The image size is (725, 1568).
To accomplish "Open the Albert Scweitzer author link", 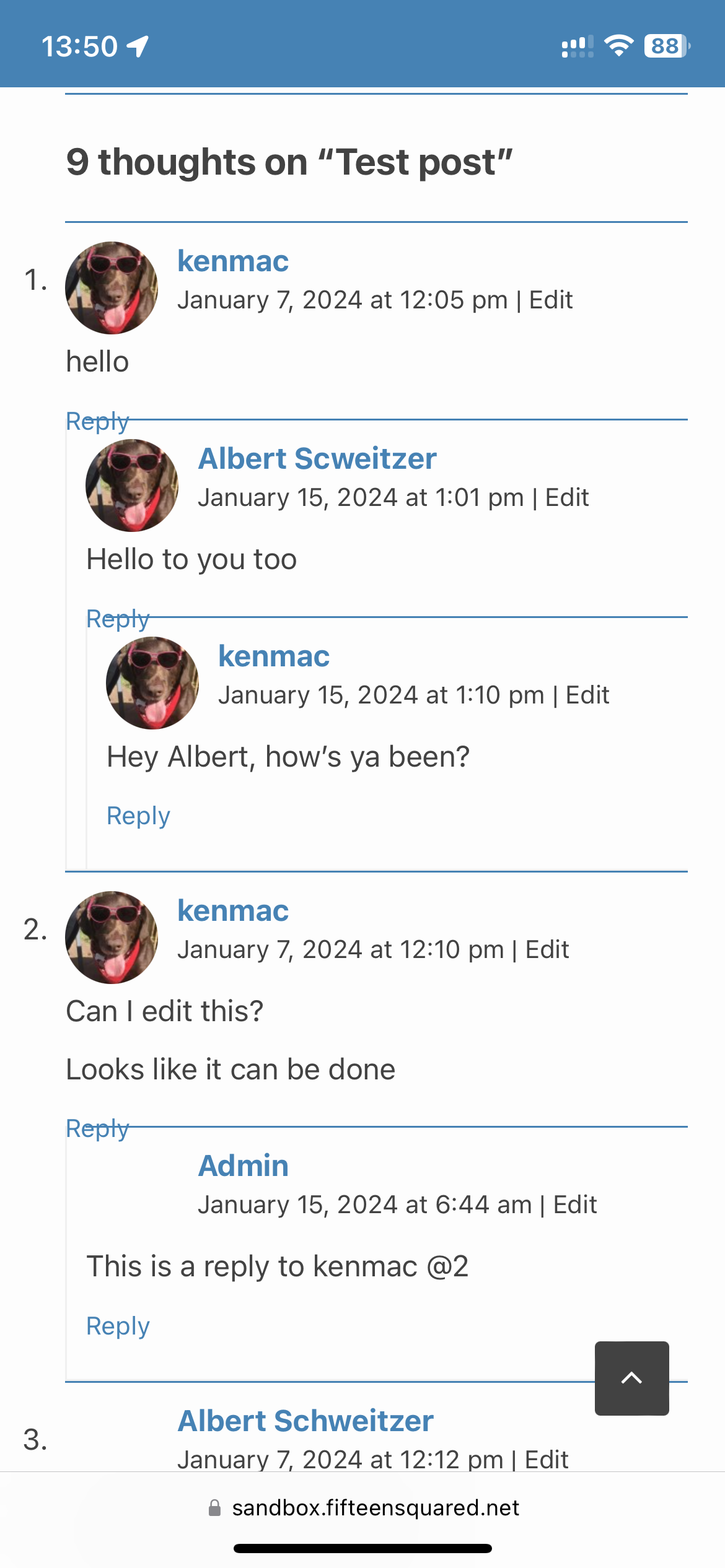I will [x=317, y=459].
